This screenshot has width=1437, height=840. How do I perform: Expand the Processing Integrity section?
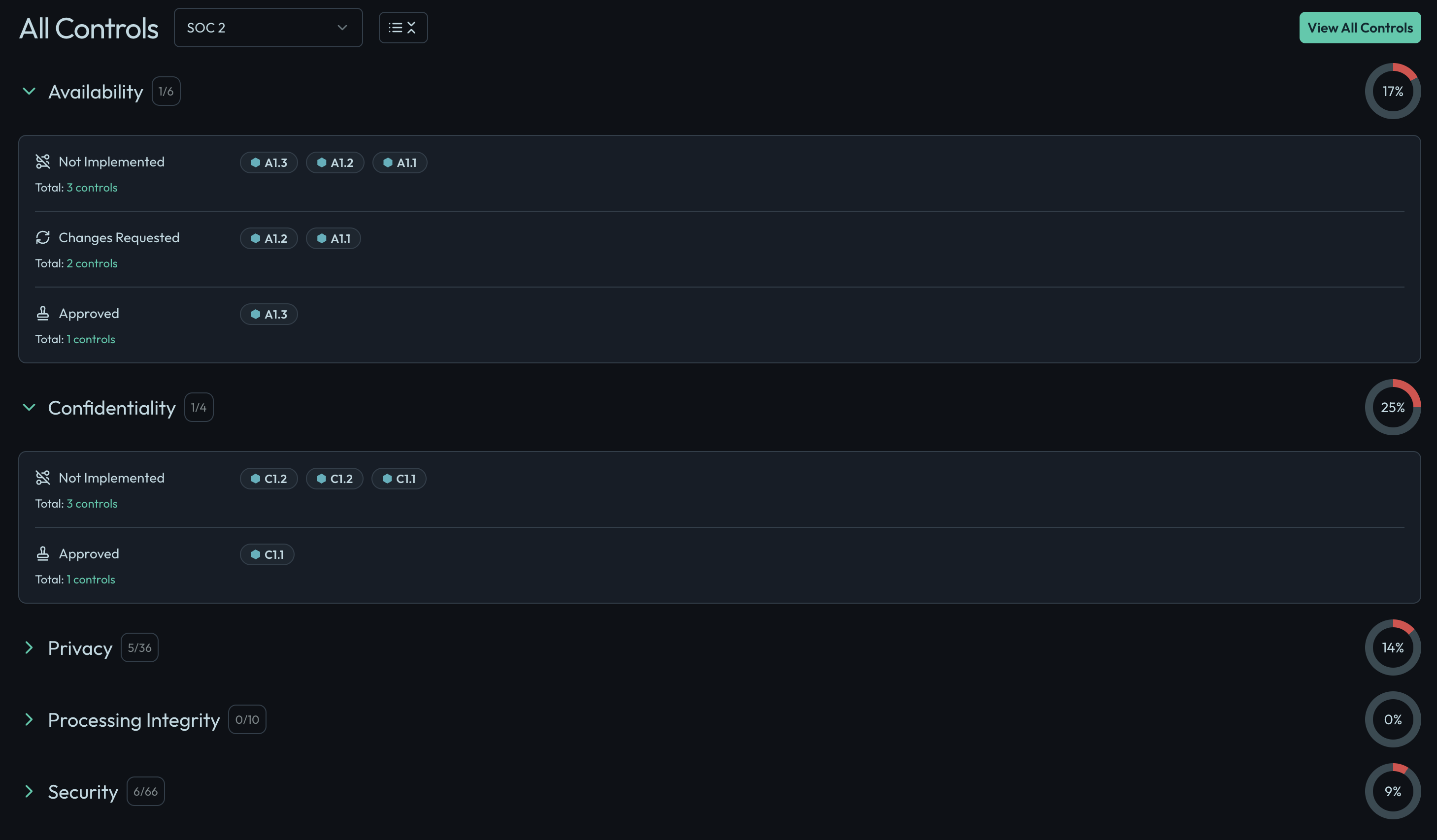[29, 719]
